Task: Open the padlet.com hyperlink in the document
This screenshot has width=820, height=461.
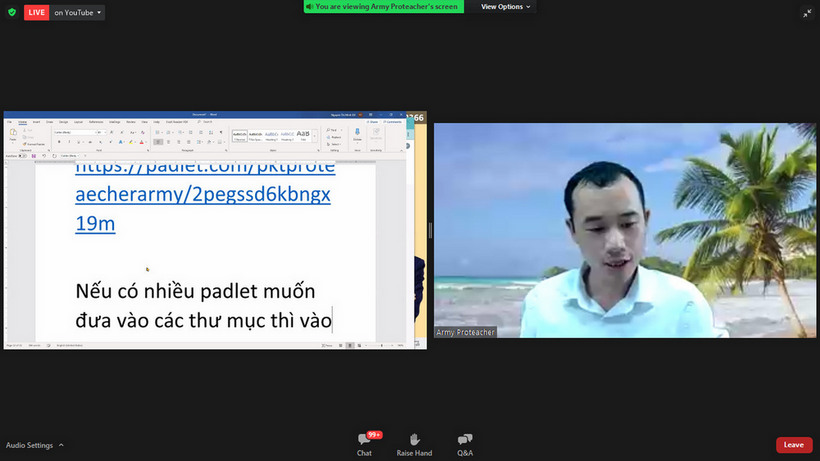Action: pos(203,194)
